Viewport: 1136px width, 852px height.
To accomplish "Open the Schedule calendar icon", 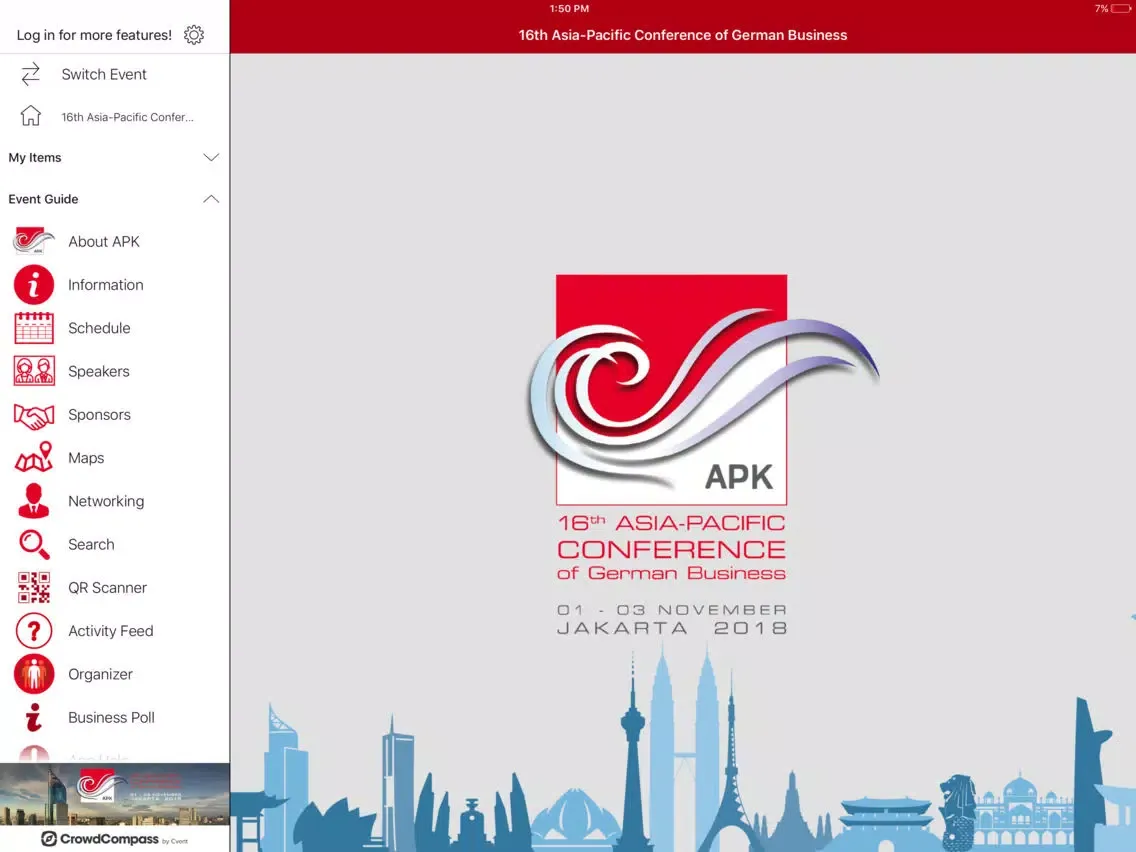I will (x=33, y=327).
